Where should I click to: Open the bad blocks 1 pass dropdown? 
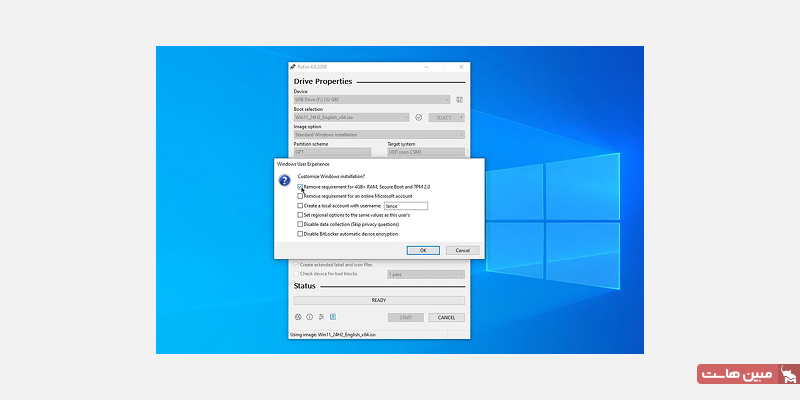[x=426, y=274]
